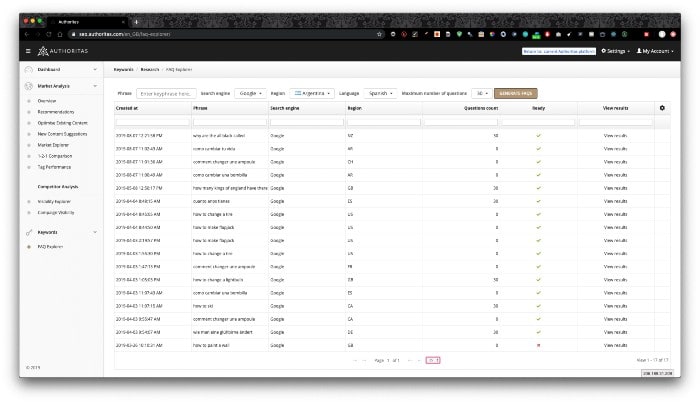Focus the Phrase keyphrase input field

click(166, 94)
